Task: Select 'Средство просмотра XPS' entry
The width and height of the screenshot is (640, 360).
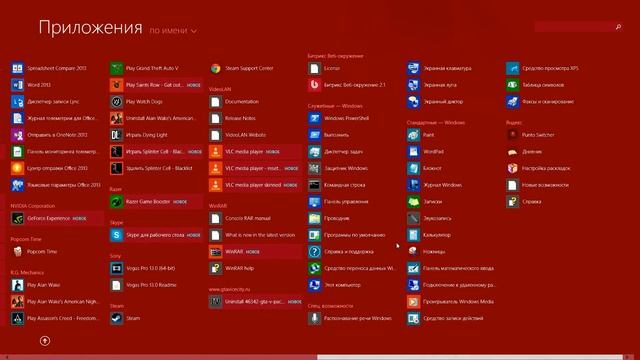Action: pos(542,68)
